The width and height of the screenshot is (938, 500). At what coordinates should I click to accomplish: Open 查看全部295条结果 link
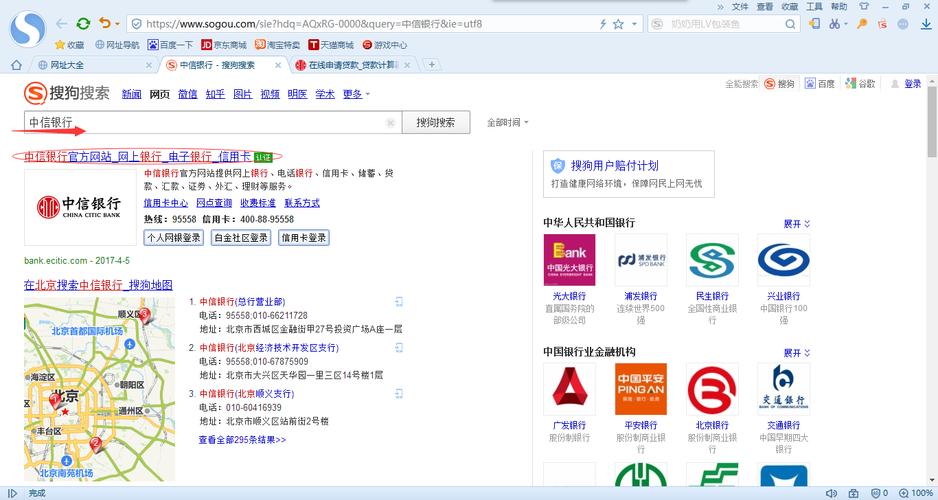[242, 440]
